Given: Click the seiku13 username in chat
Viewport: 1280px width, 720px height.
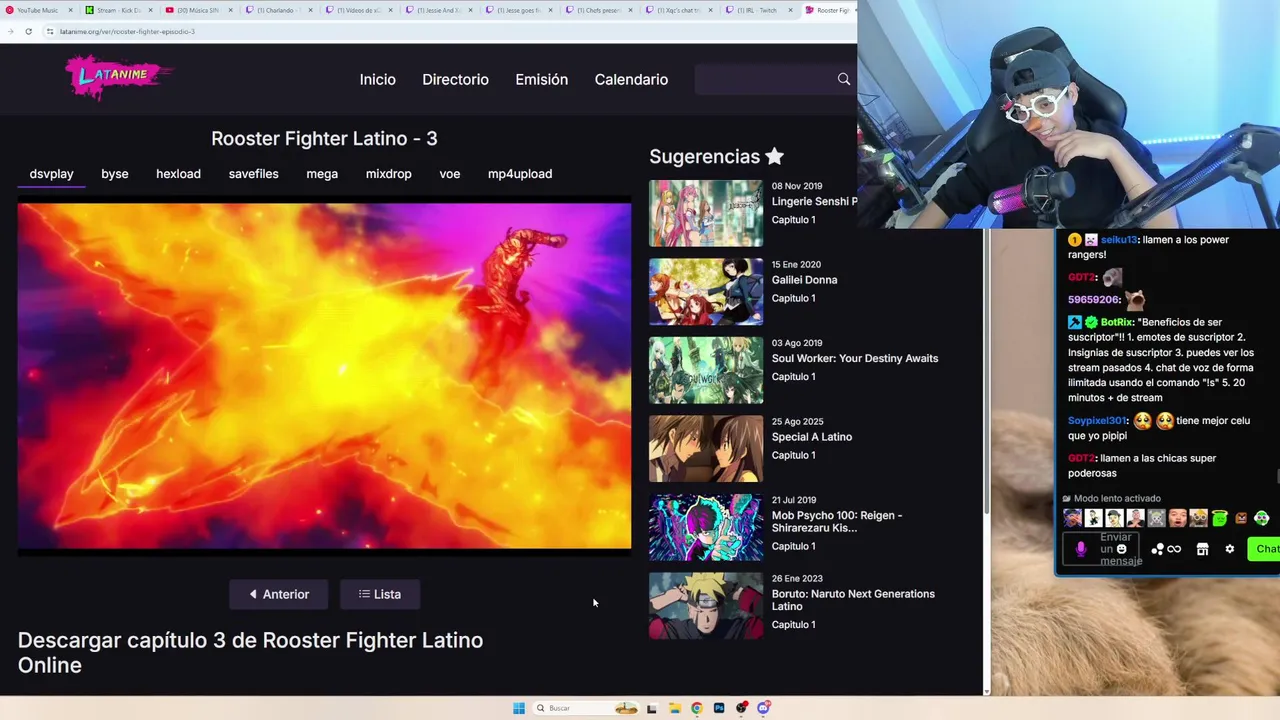Looking at the screenshot, I should click(x=1119, y=240).
